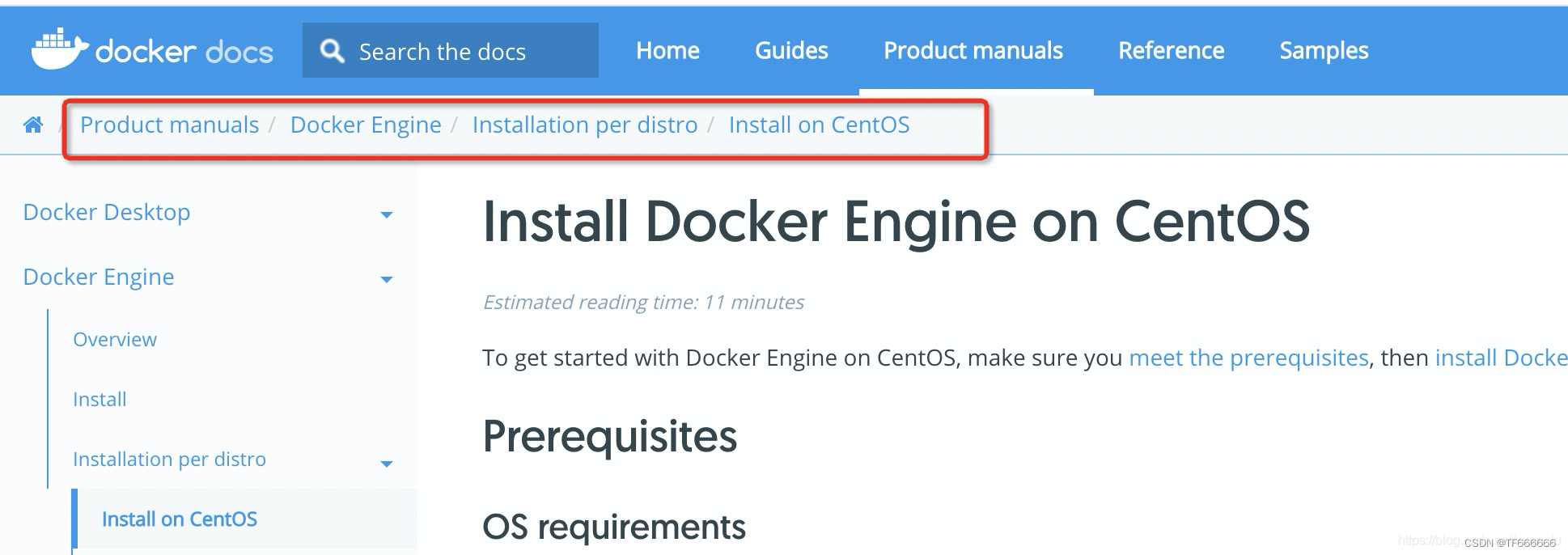Collapse Docker Engine sidebar arrow

[387, 279]
